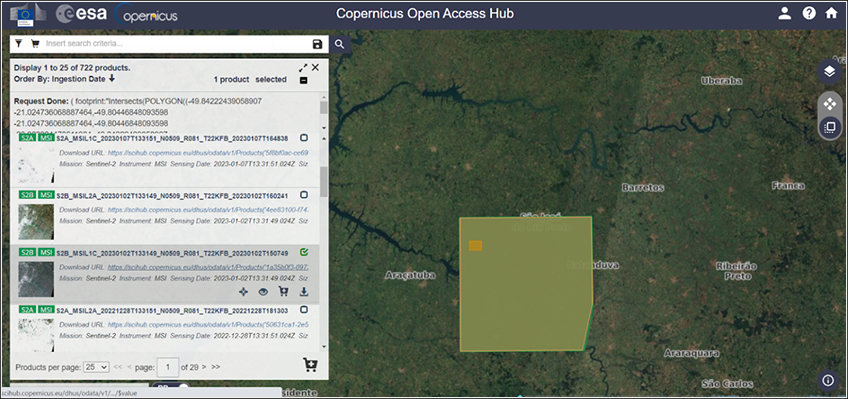Change sort order arrow beside Ingestion Date
This screenshot has height=399, width=848.
(112, 78)
